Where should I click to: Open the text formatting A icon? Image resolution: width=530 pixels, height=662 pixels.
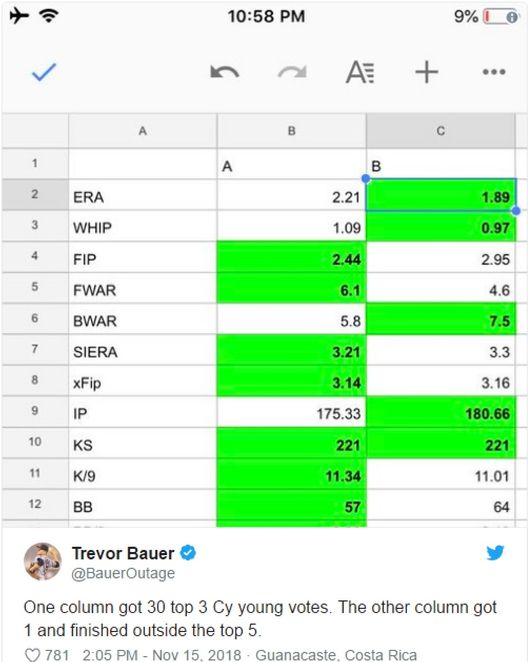click(360, 72)
